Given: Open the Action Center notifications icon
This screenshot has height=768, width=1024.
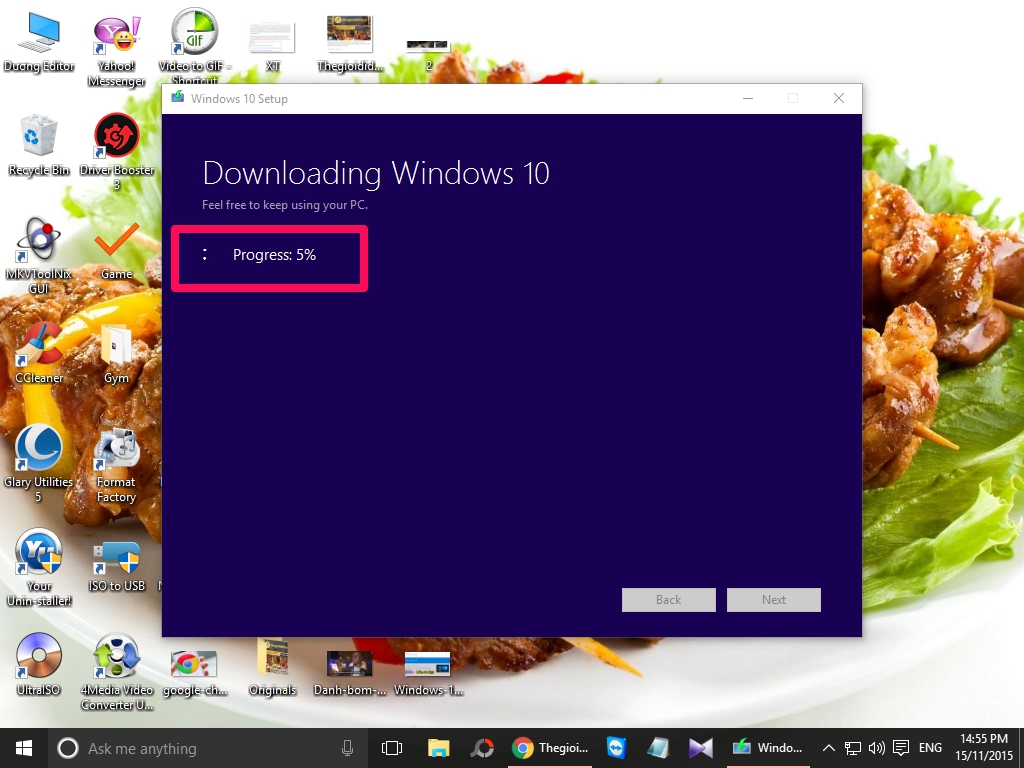Looking at the screenshot, I should coord(901,748).
